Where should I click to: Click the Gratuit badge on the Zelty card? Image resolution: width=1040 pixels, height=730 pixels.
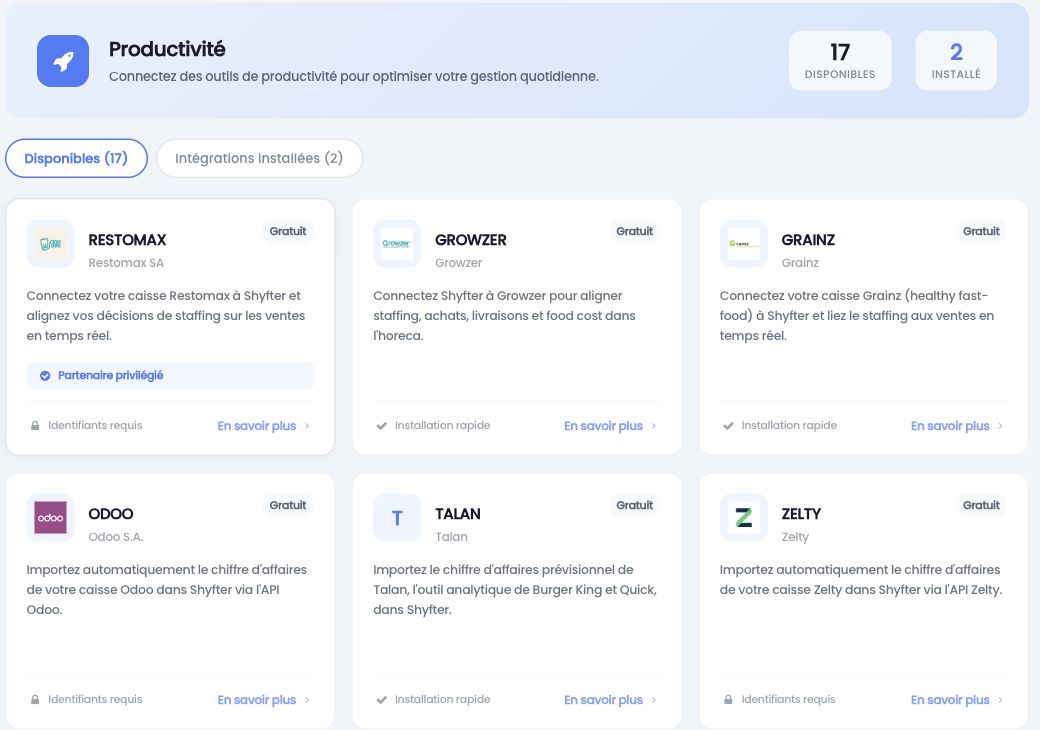coord(982,505)
